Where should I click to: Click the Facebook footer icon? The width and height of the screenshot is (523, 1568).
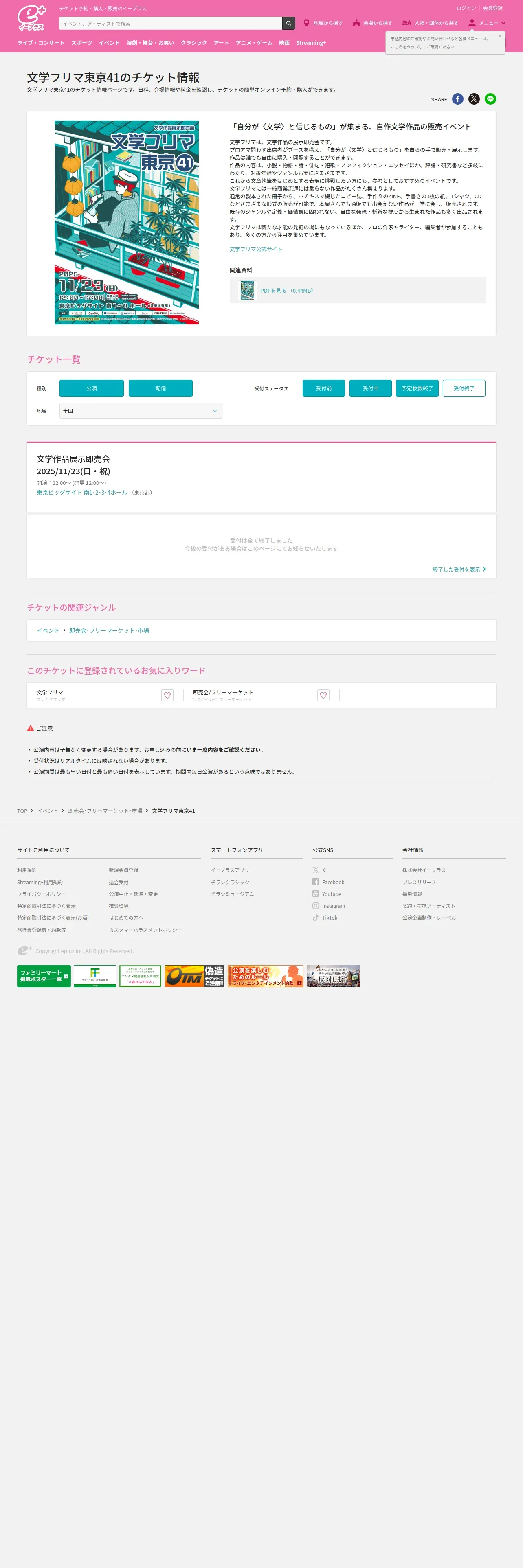tap(315, 882)
